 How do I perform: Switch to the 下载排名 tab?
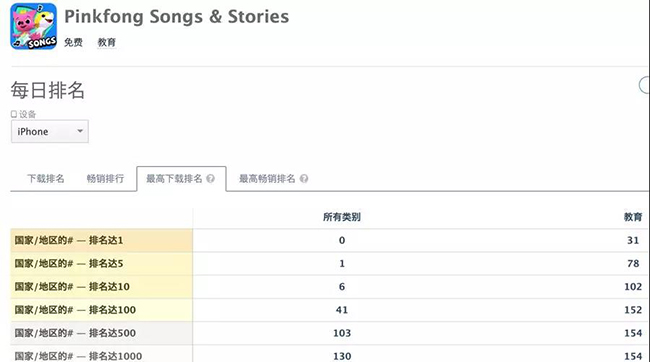(x=46, y=179)
